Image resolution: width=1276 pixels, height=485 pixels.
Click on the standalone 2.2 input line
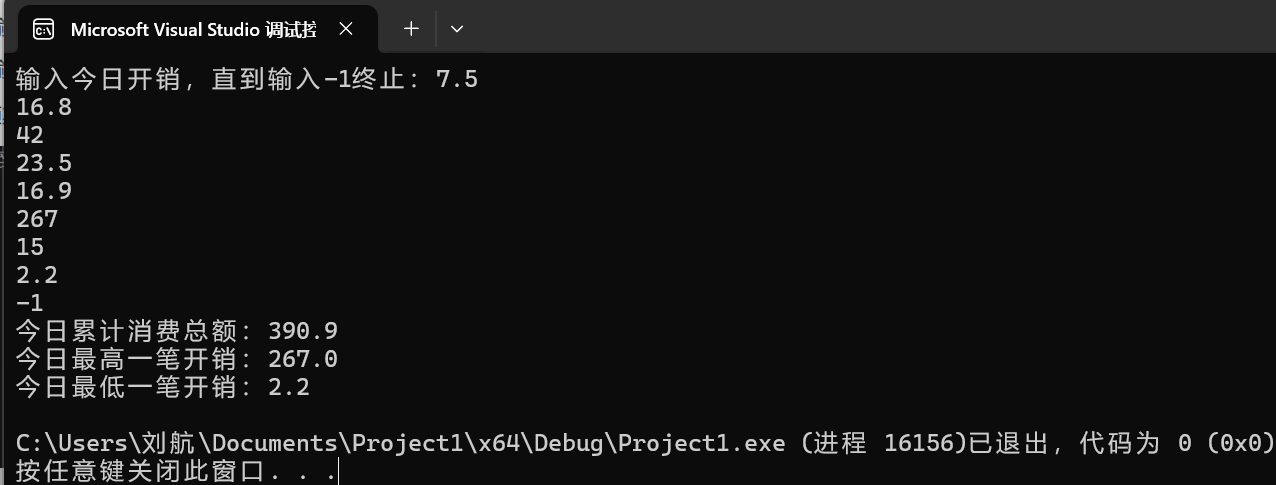[x=37, y=275]
